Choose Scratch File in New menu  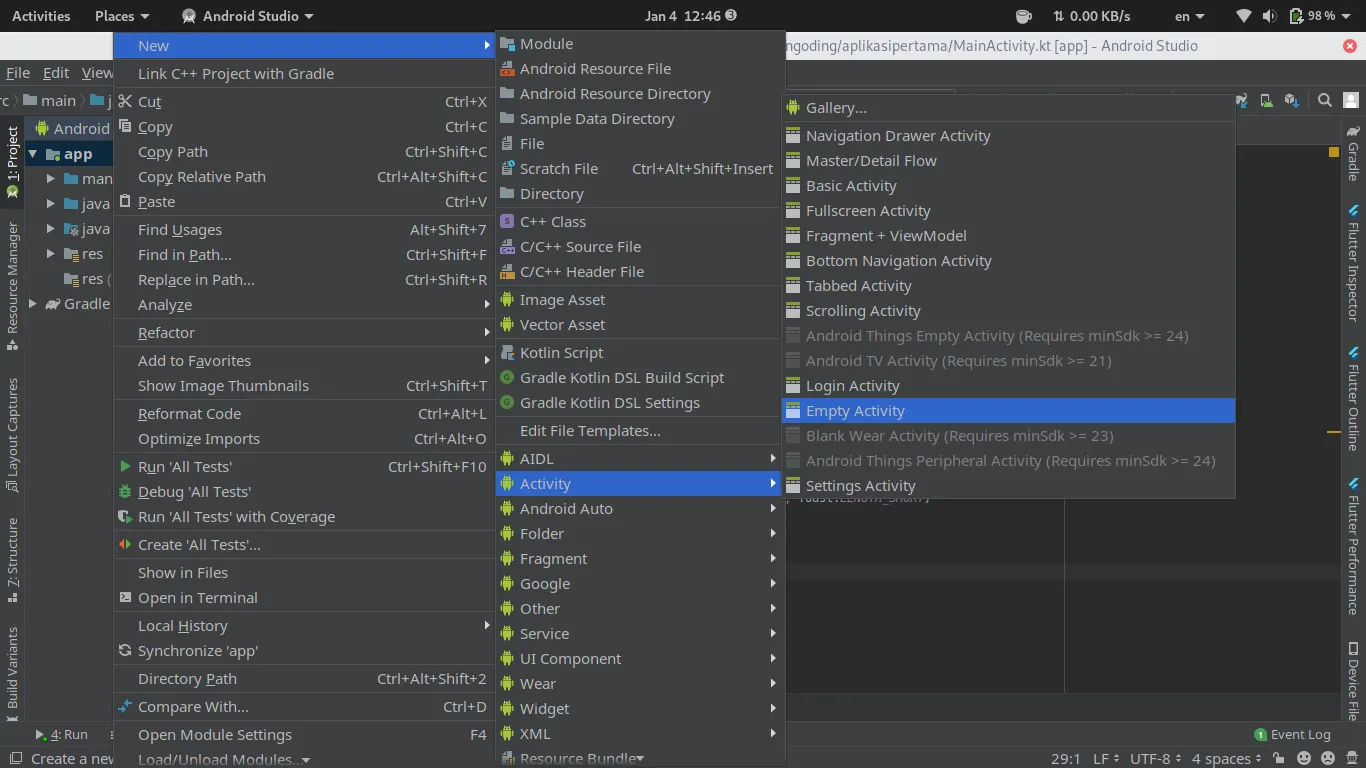pyautogui.click(x=640, y=169)
